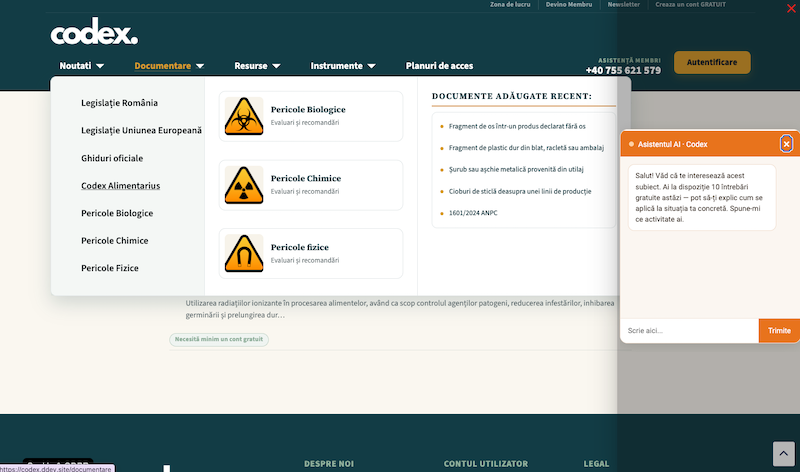Click the radiation icon for Pericole Chimice
The width and height of the screenshot is (800, 472).
point(244,185)
